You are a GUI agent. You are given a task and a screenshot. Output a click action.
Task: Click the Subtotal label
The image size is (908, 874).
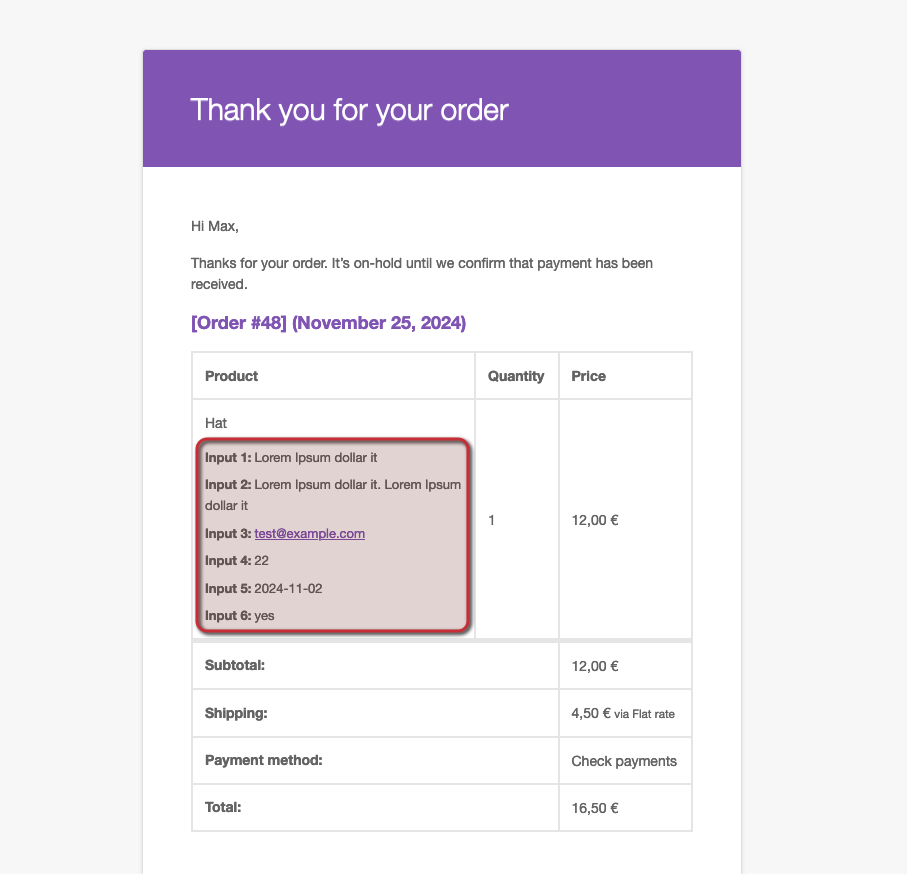tap(235, 665)
